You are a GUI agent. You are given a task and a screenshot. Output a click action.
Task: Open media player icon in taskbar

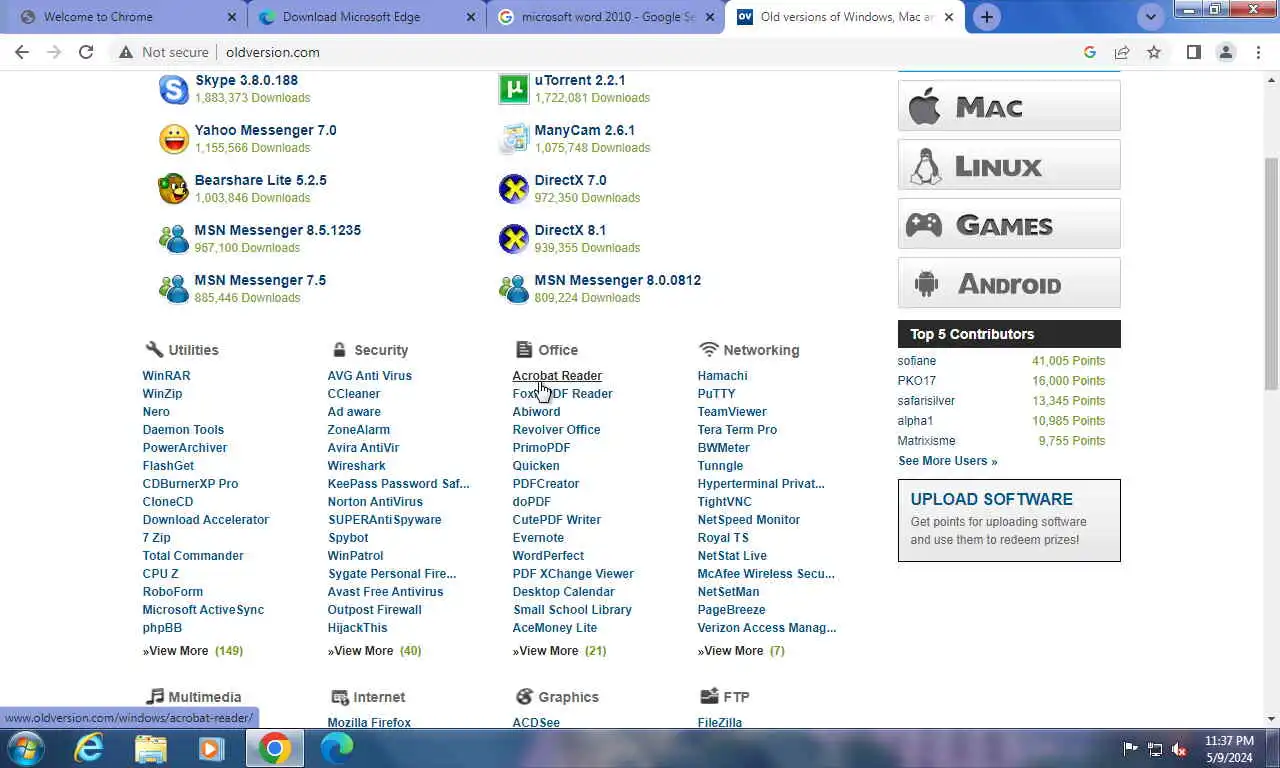[x=211, y=748]
